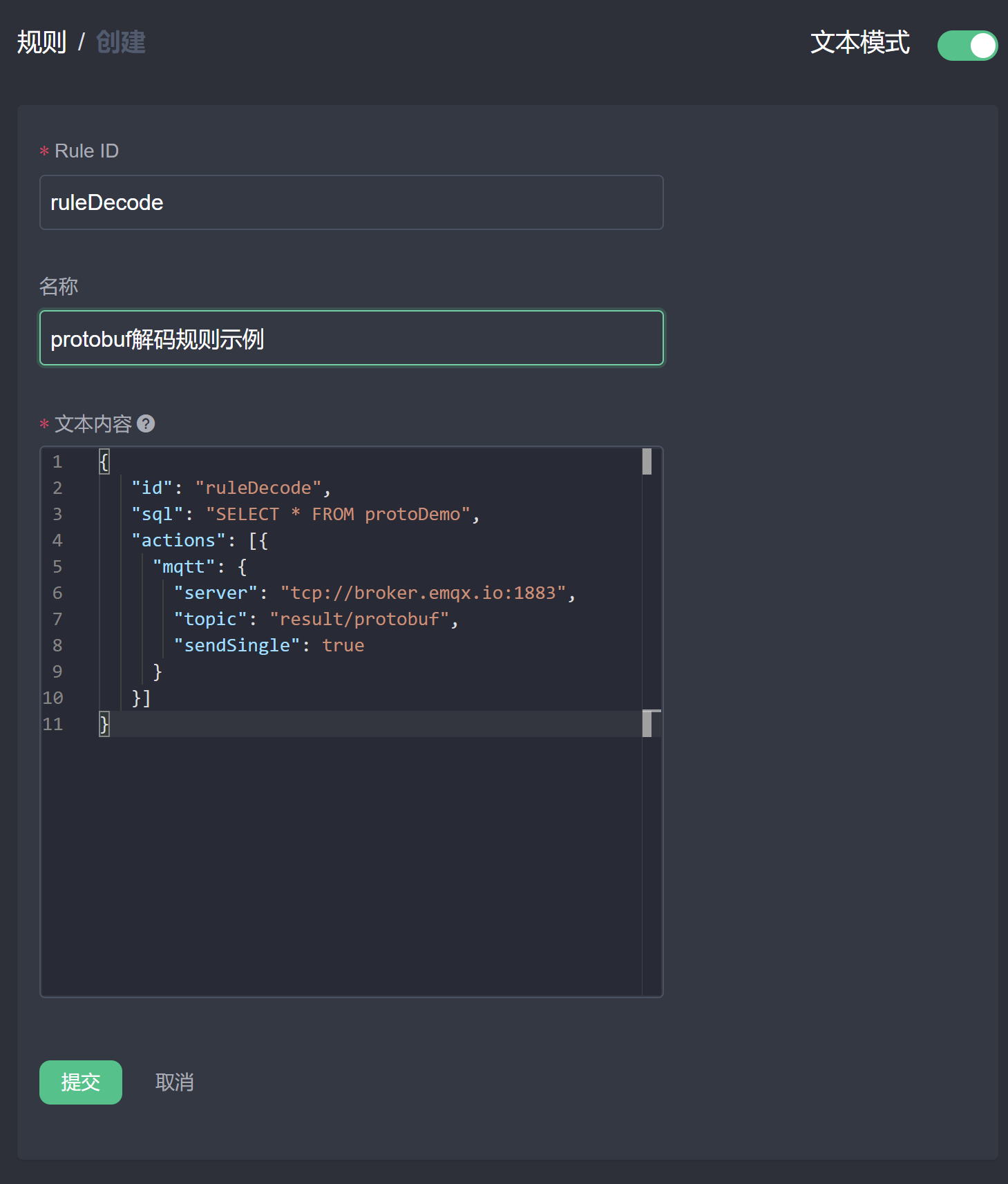Click the "id": "ruleDecode" line in editor
1008x1184 pixels.
tap(231, 488)
